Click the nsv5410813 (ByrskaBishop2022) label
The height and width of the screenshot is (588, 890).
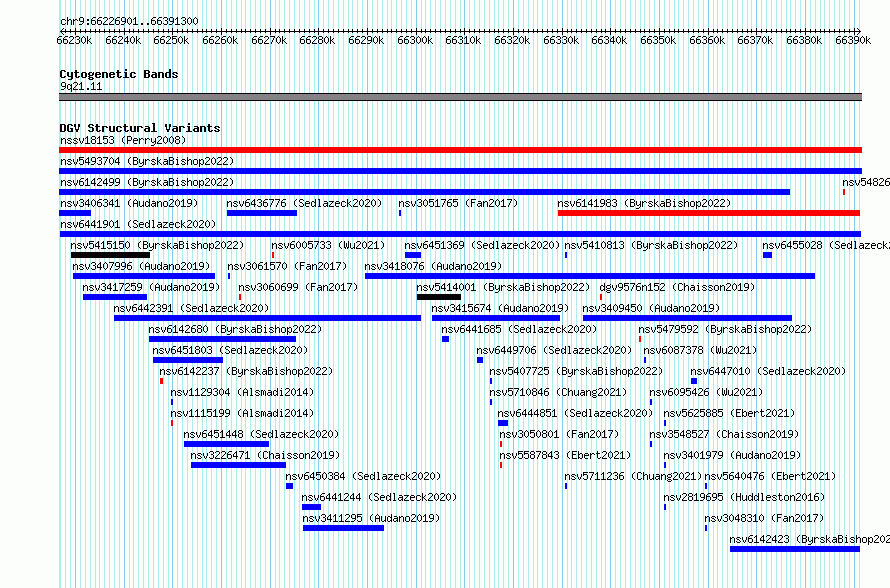coord(651,245)
